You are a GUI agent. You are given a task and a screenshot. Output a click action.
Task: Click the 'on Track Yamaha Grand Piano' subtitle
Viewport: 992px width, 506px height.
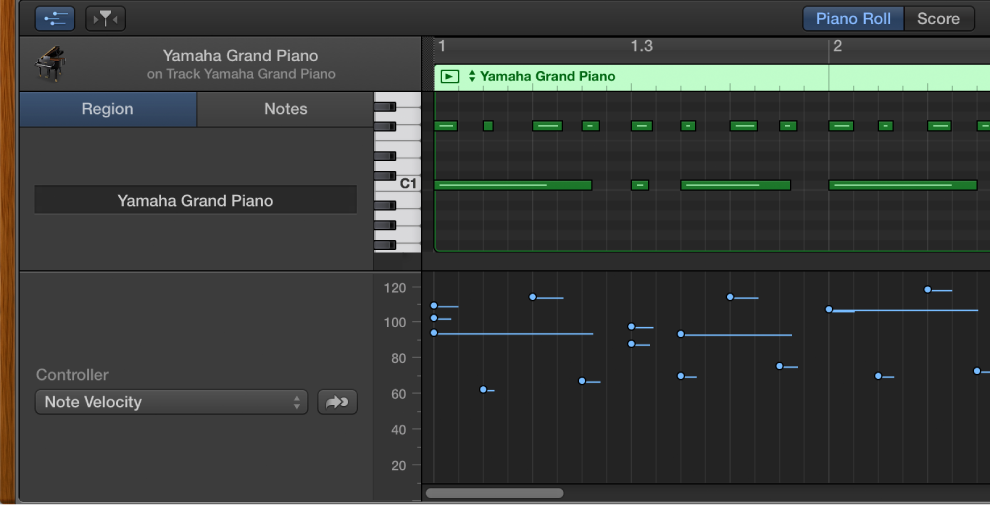pyautogui.click(x=241, y=74)
